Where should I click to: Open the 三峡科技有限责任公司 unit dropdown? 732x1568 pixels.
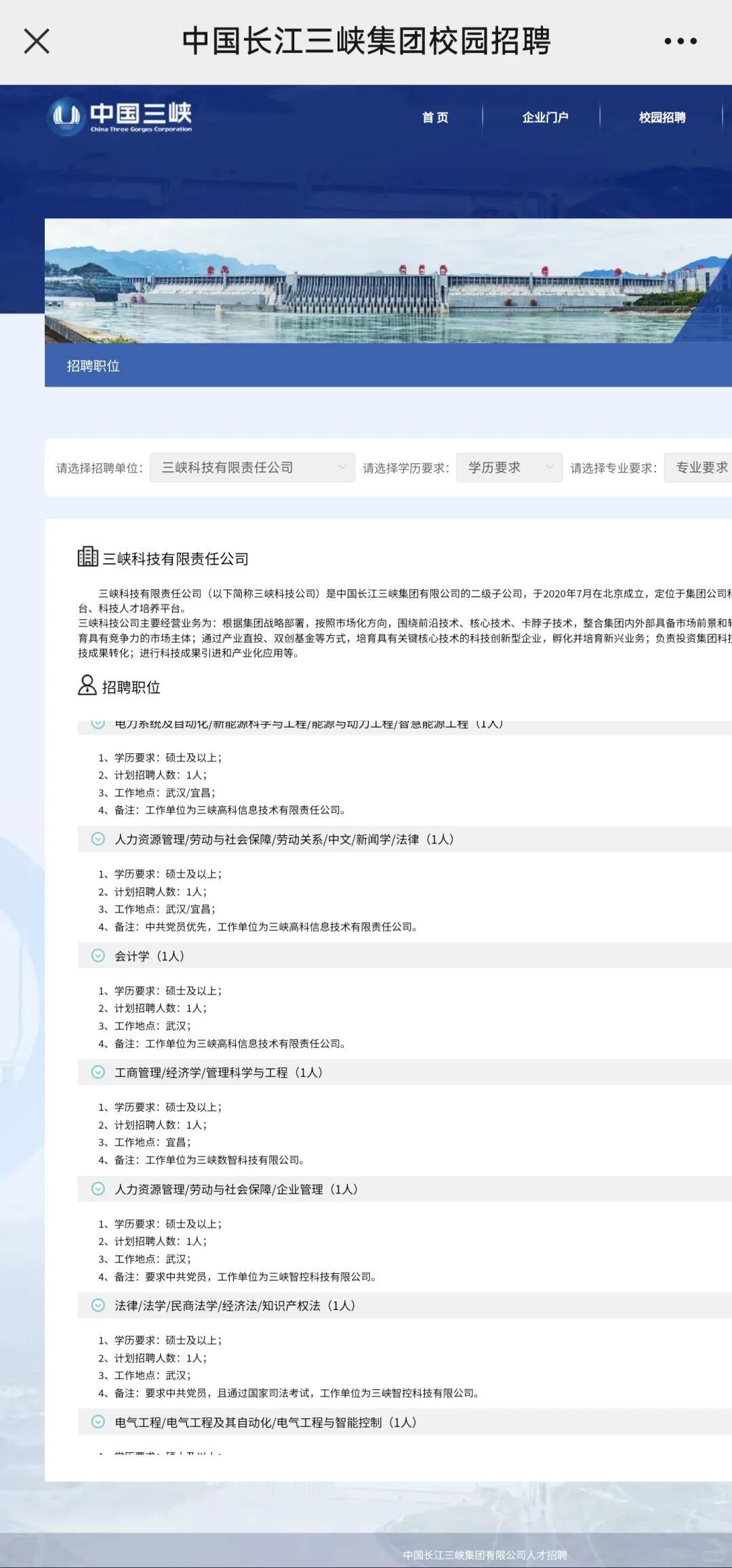[x=252, y=467]
